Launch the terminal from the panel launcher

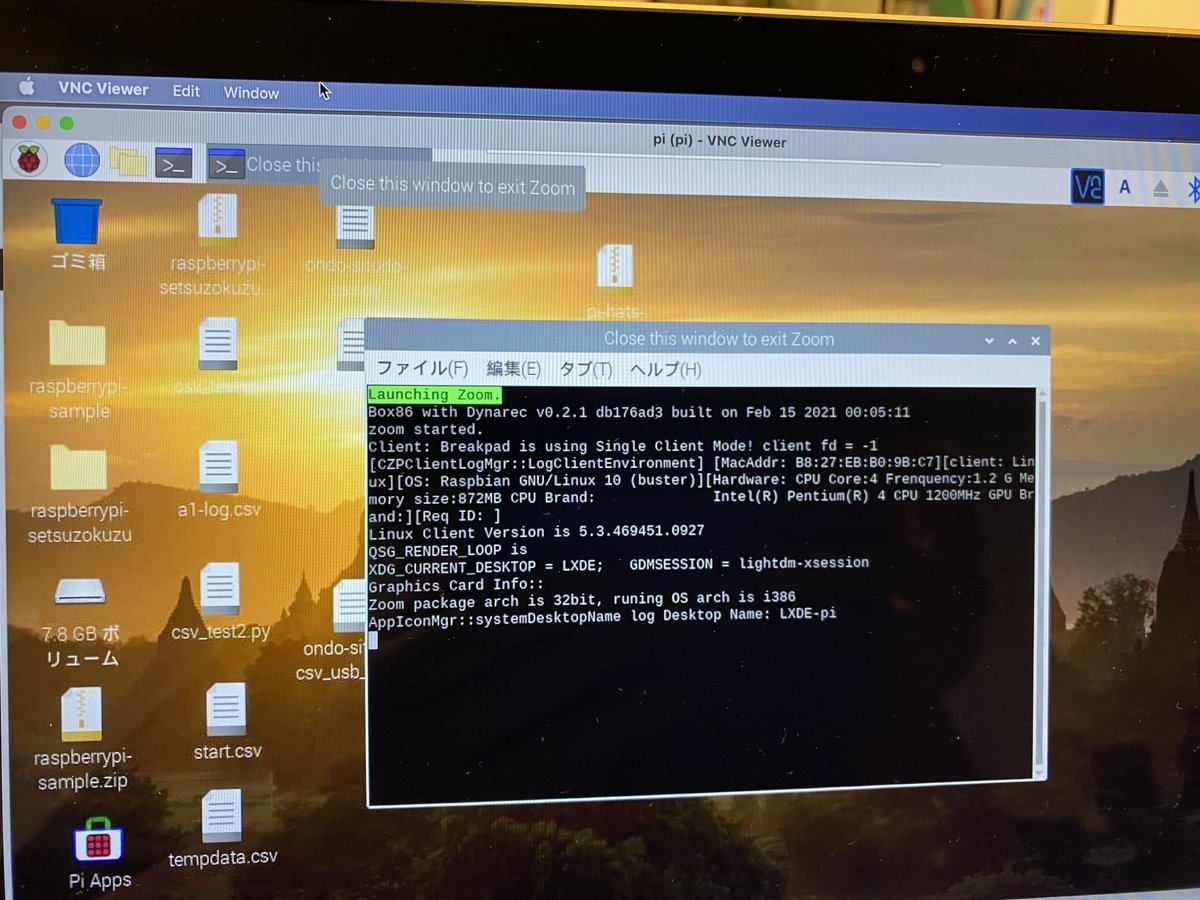pyautogui.click(x=173, y=163)
